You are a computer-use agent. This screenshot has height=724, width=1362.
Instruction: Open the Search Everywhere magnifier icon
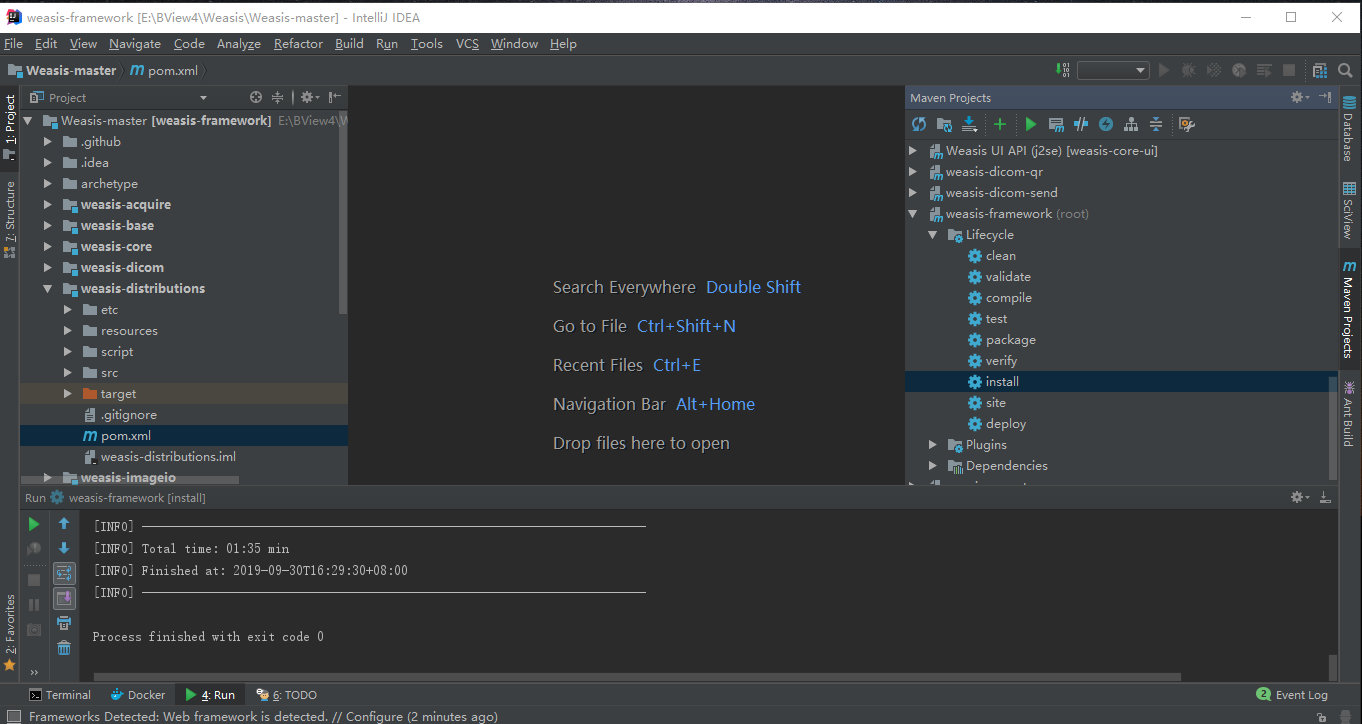pos(1345,70)
